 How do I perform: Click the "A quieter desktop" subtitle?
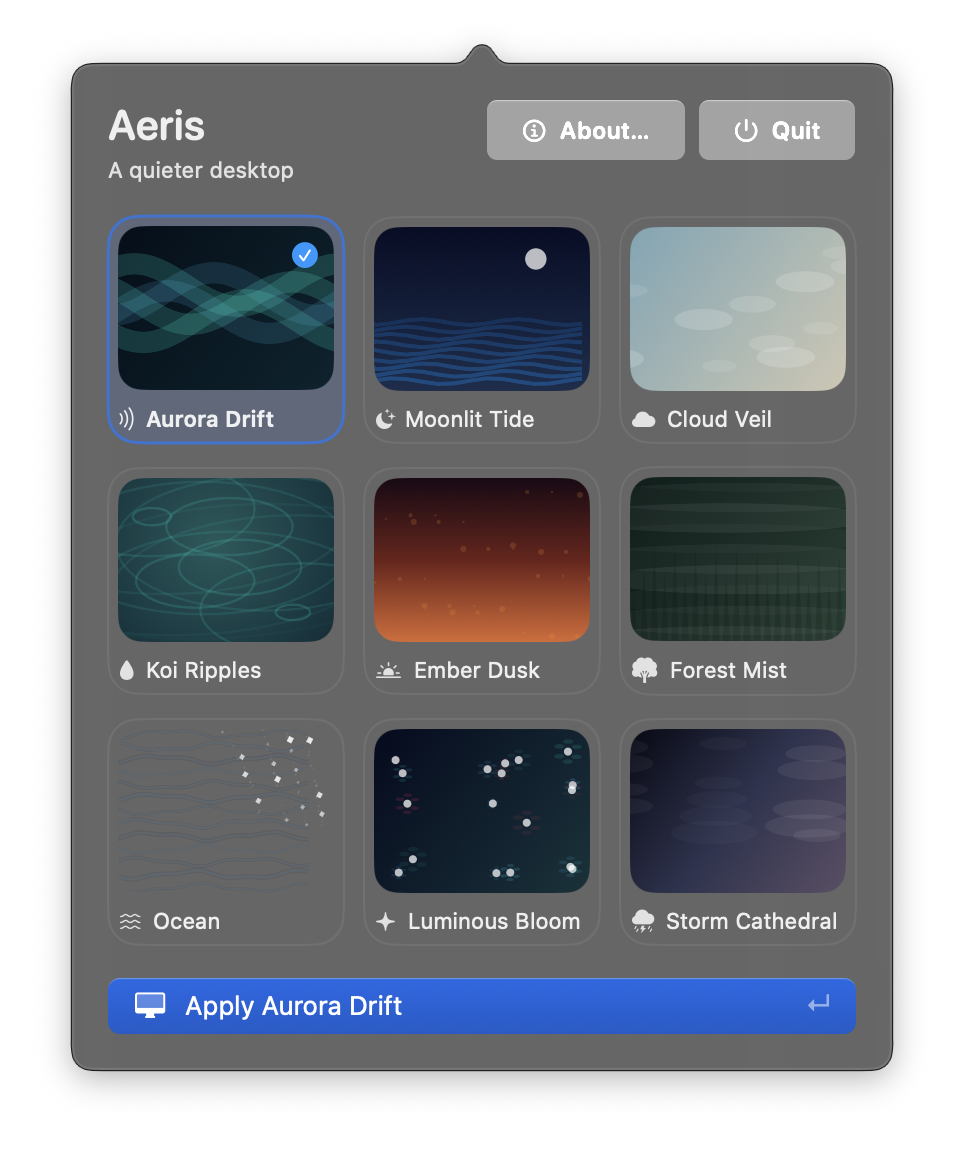[x=201, y=170]
